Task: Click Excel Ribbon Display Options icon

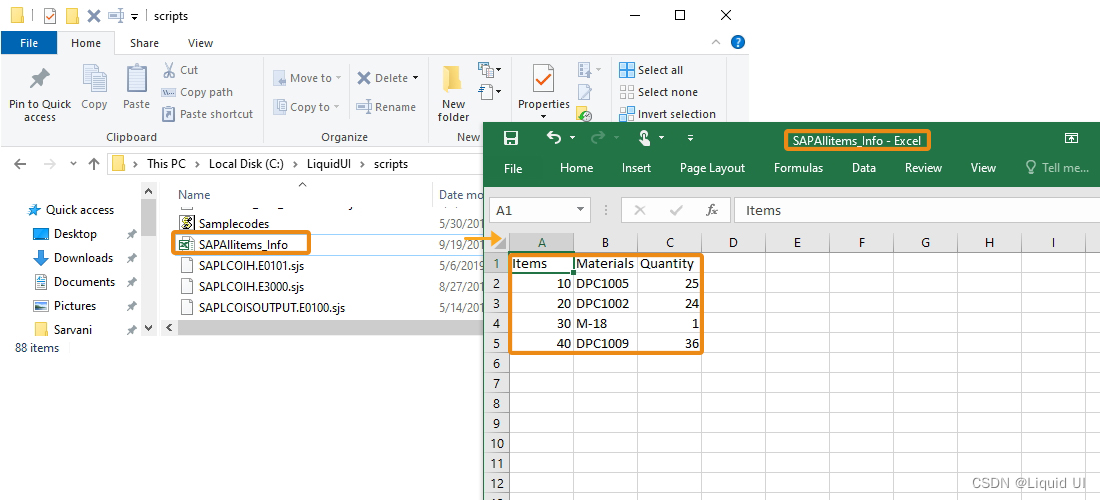Action: coord(1071,138)
